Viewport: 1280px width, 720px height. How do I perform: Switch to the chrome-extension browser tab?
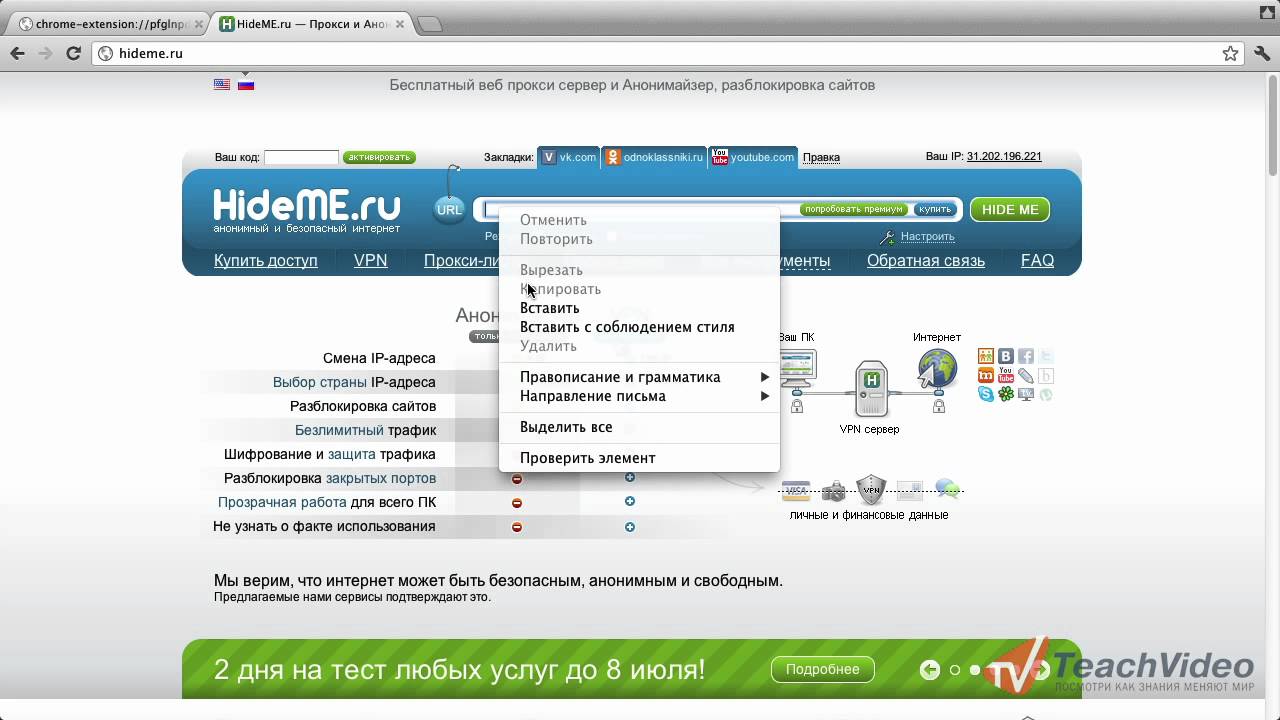(107, 24)
